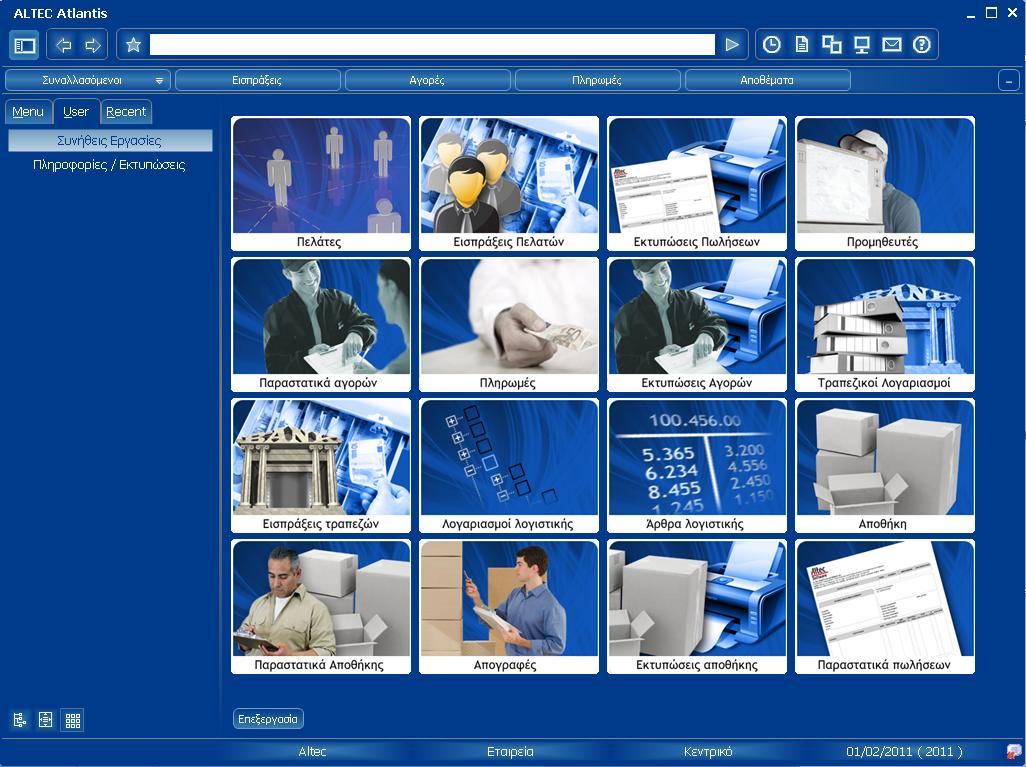Maximize the ALTEC Atlantis window
This screenshot has width=1026, height=767.
[991, 13]
